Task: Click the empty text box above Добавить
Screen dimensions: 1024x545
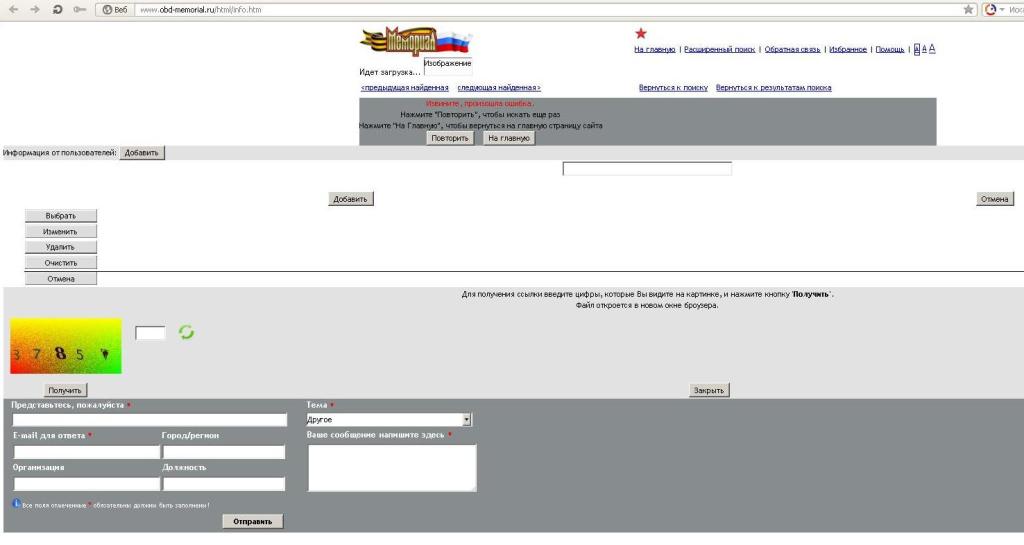Action: [x=647, y=169]
